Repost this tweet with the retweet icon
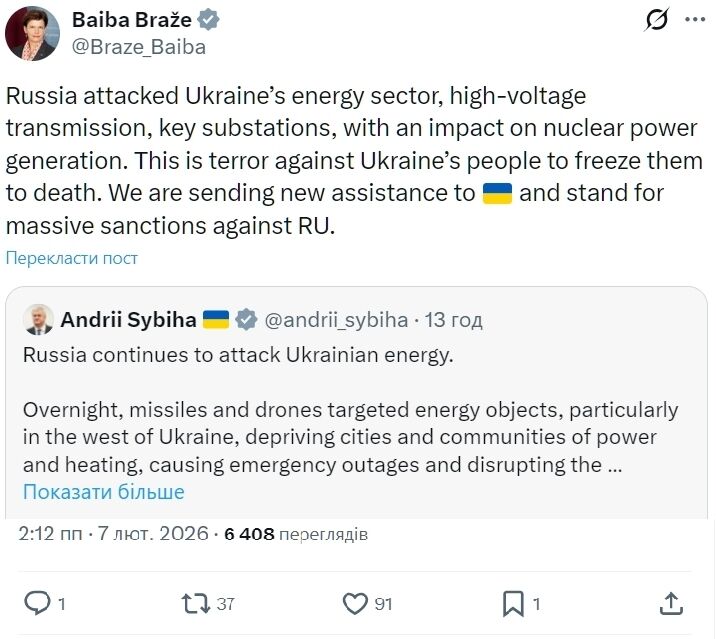 (195, 603)
